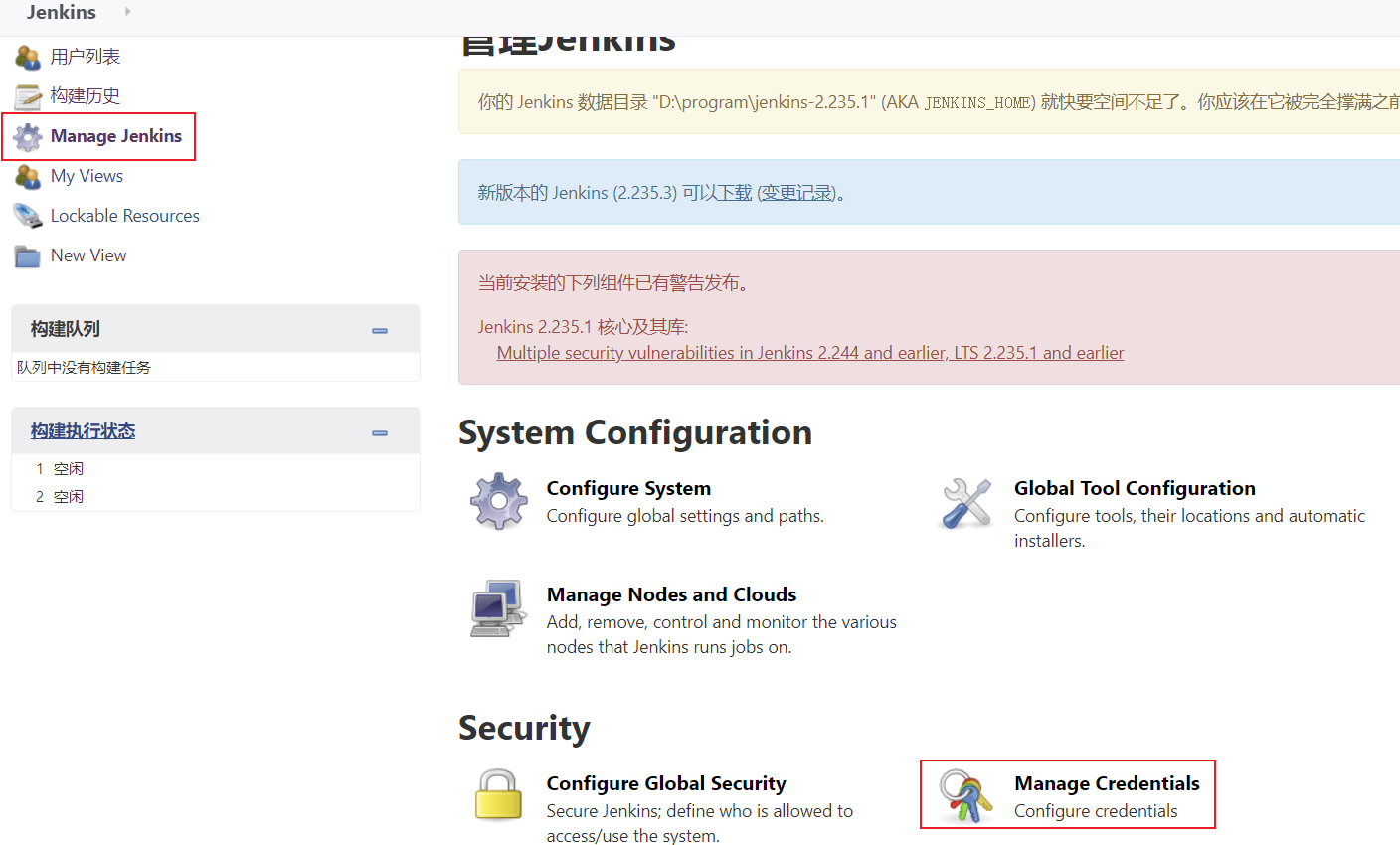Open the 变更记录 changelog link

tap(797, 193)
